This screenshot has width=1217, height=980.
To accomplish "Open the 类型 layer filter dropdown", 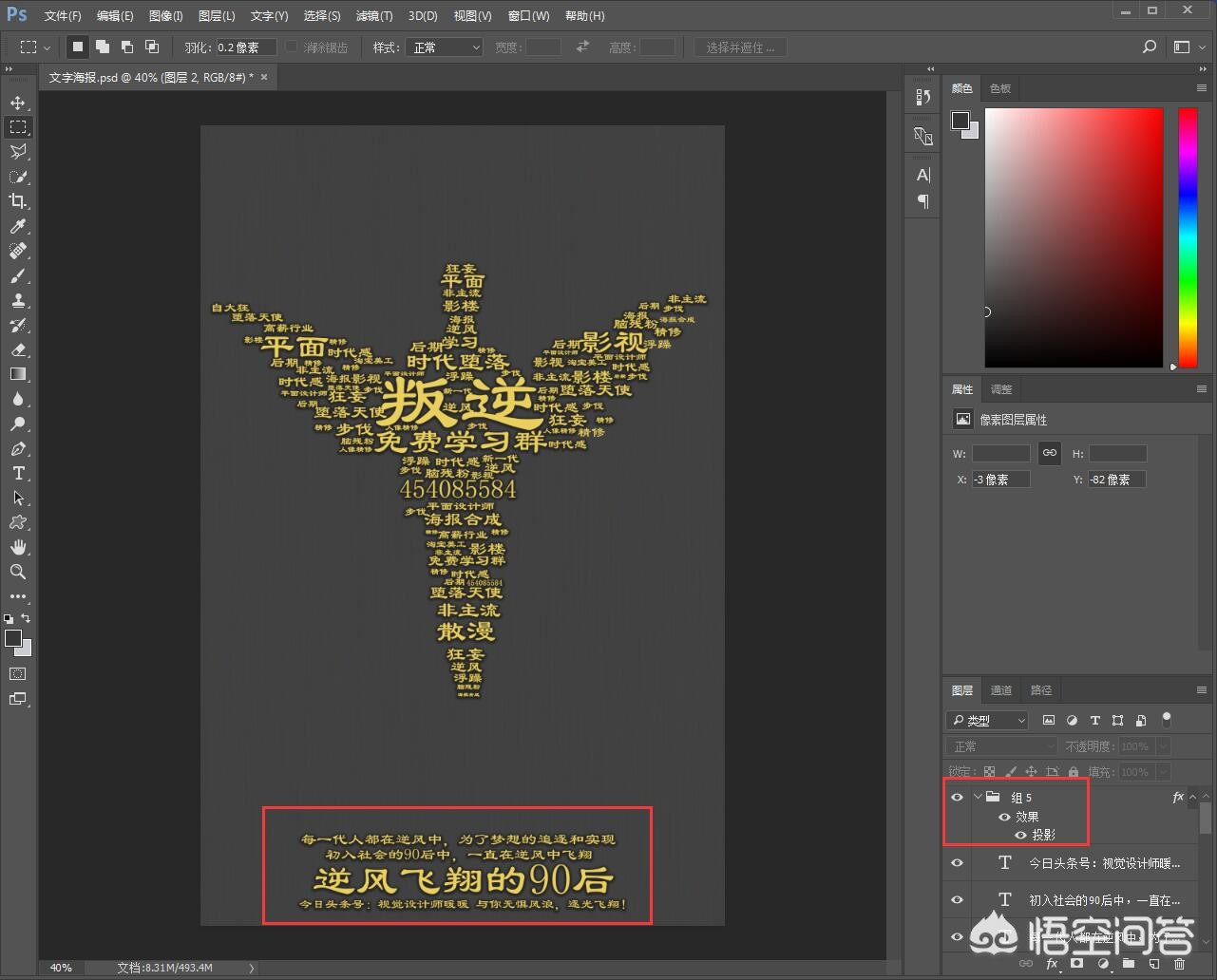I will coord(987,721).
